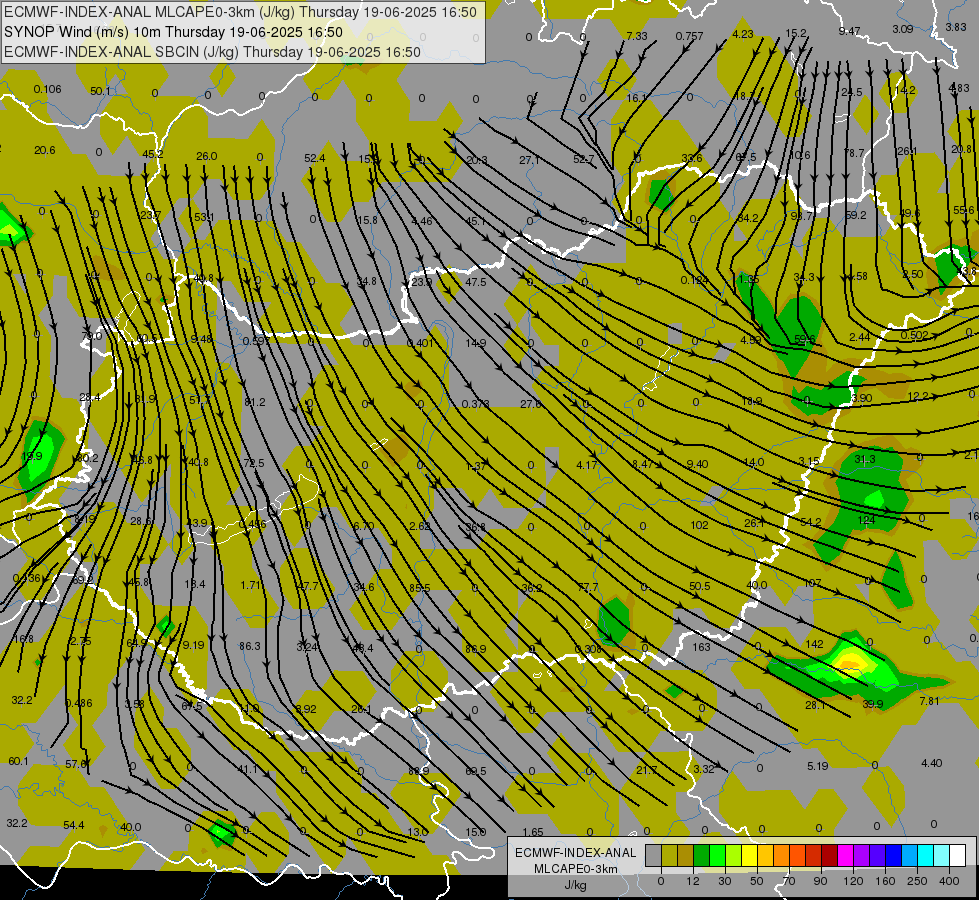This screenshot has width=979, height=900.
Task: Click the map value 12.2
Action: coord(917,396)
